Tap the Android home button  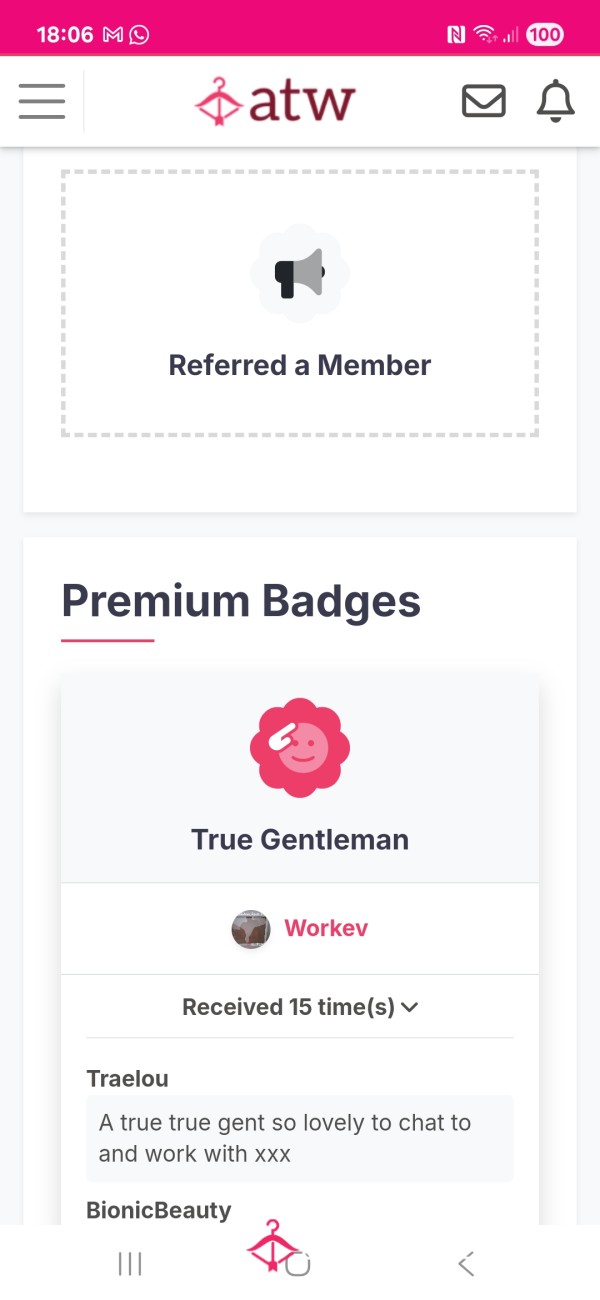pyautogui.click(x=298, y=1265)
